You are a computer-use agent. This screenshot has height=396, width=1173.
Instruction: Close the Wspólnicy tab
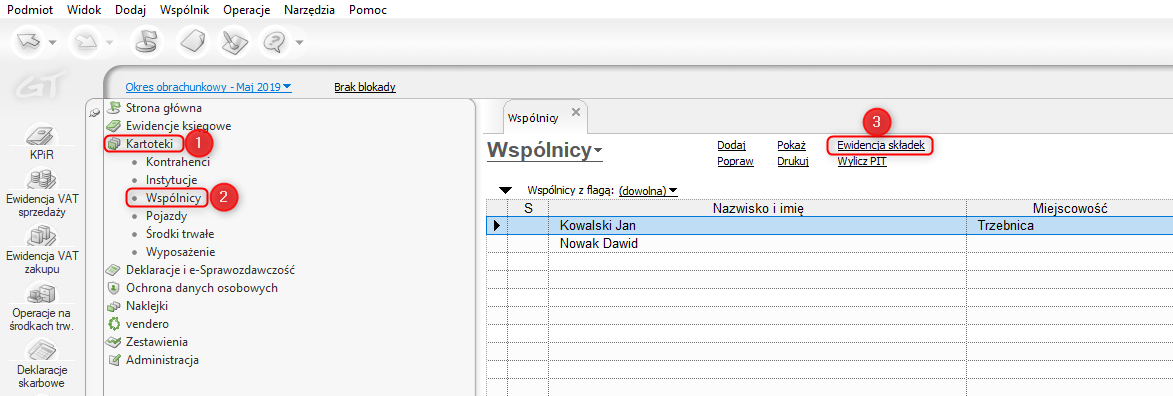point(575,112)
